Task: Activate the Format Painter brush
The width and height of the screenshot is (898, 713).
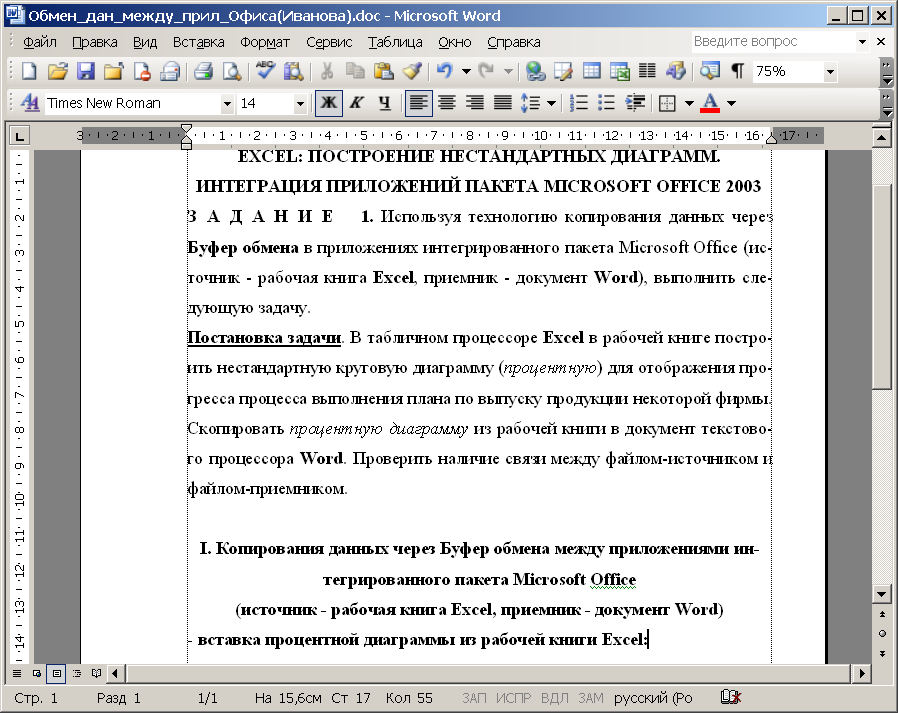Action: (412, 72)
